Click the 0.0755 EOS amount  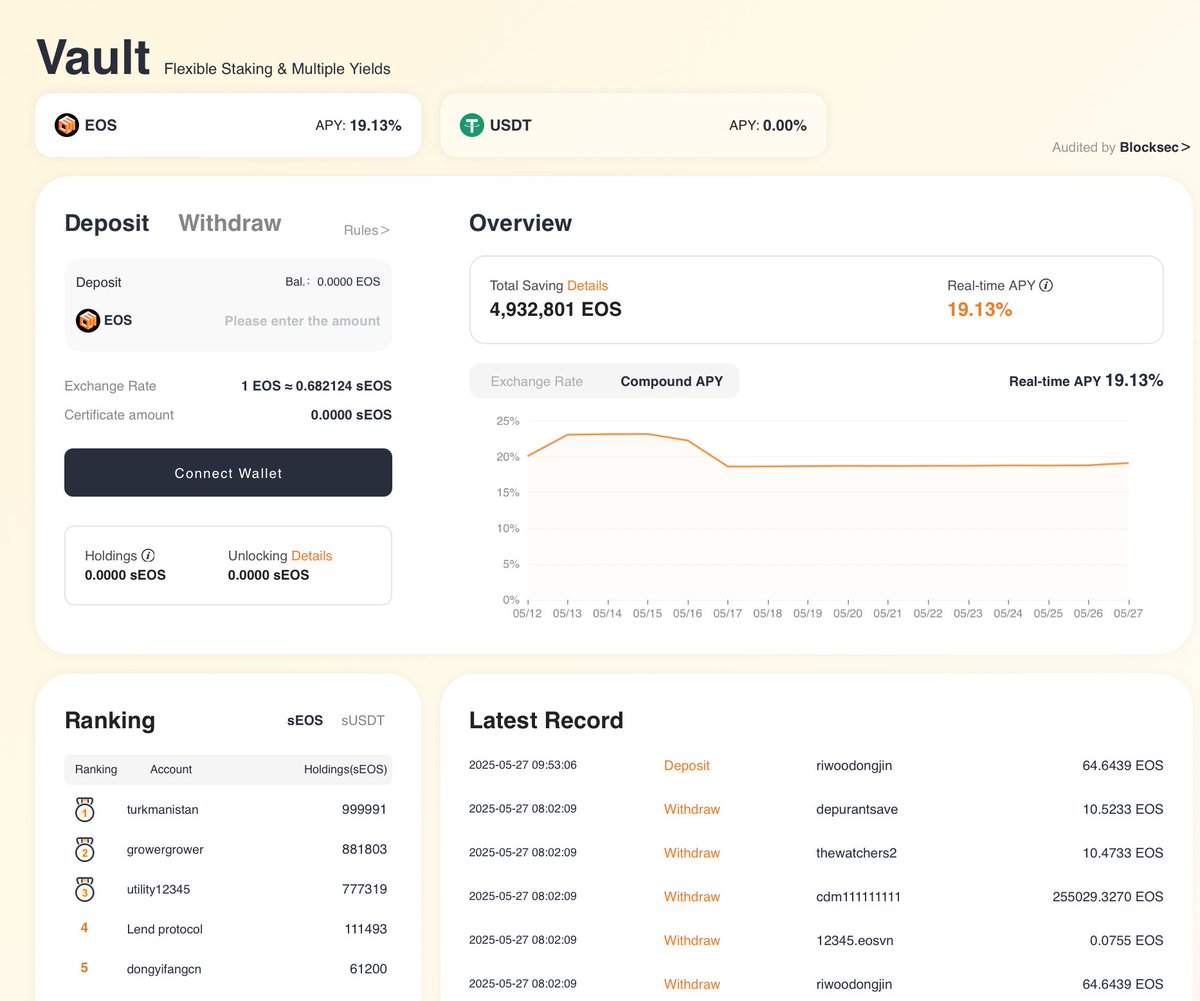click(x=1127, y=940)
